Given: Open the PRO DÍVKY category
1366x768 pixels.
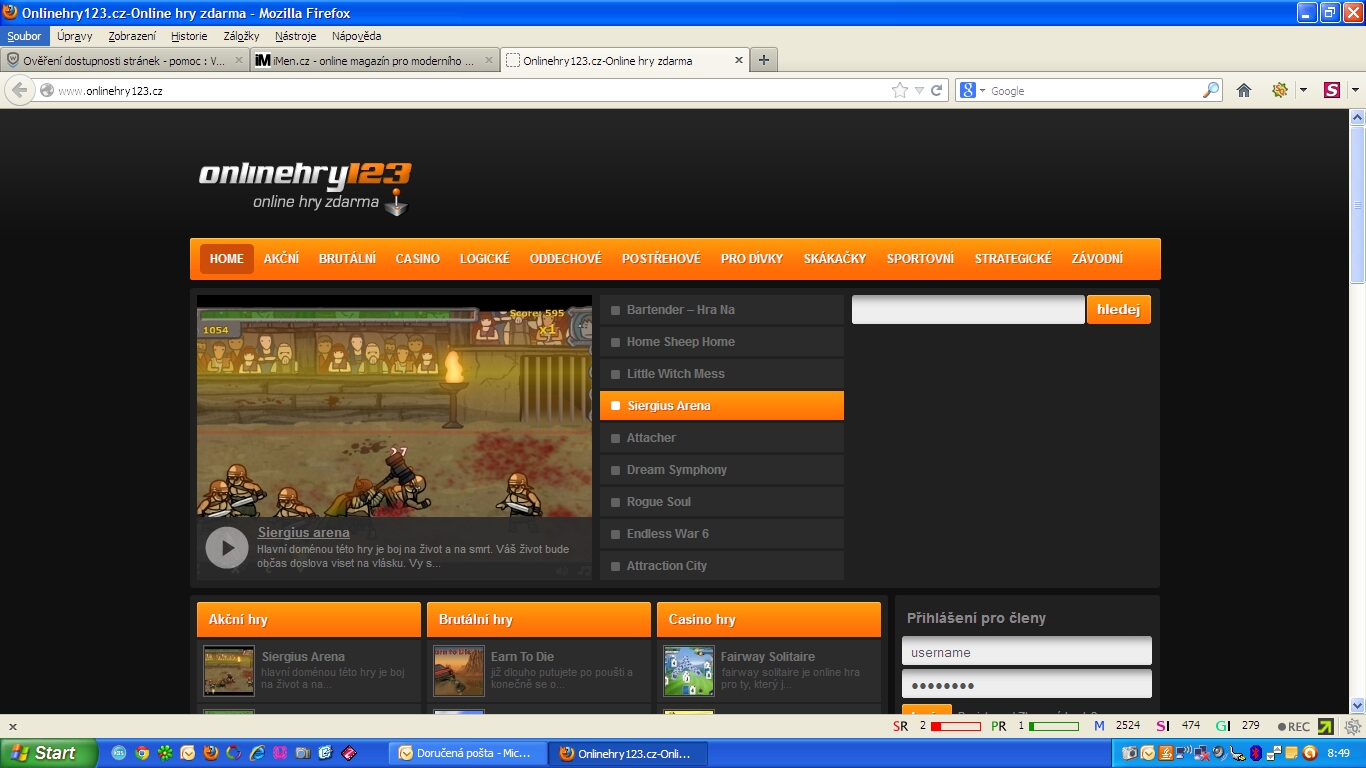Looking at the screenshot, I should click(752, 258).
